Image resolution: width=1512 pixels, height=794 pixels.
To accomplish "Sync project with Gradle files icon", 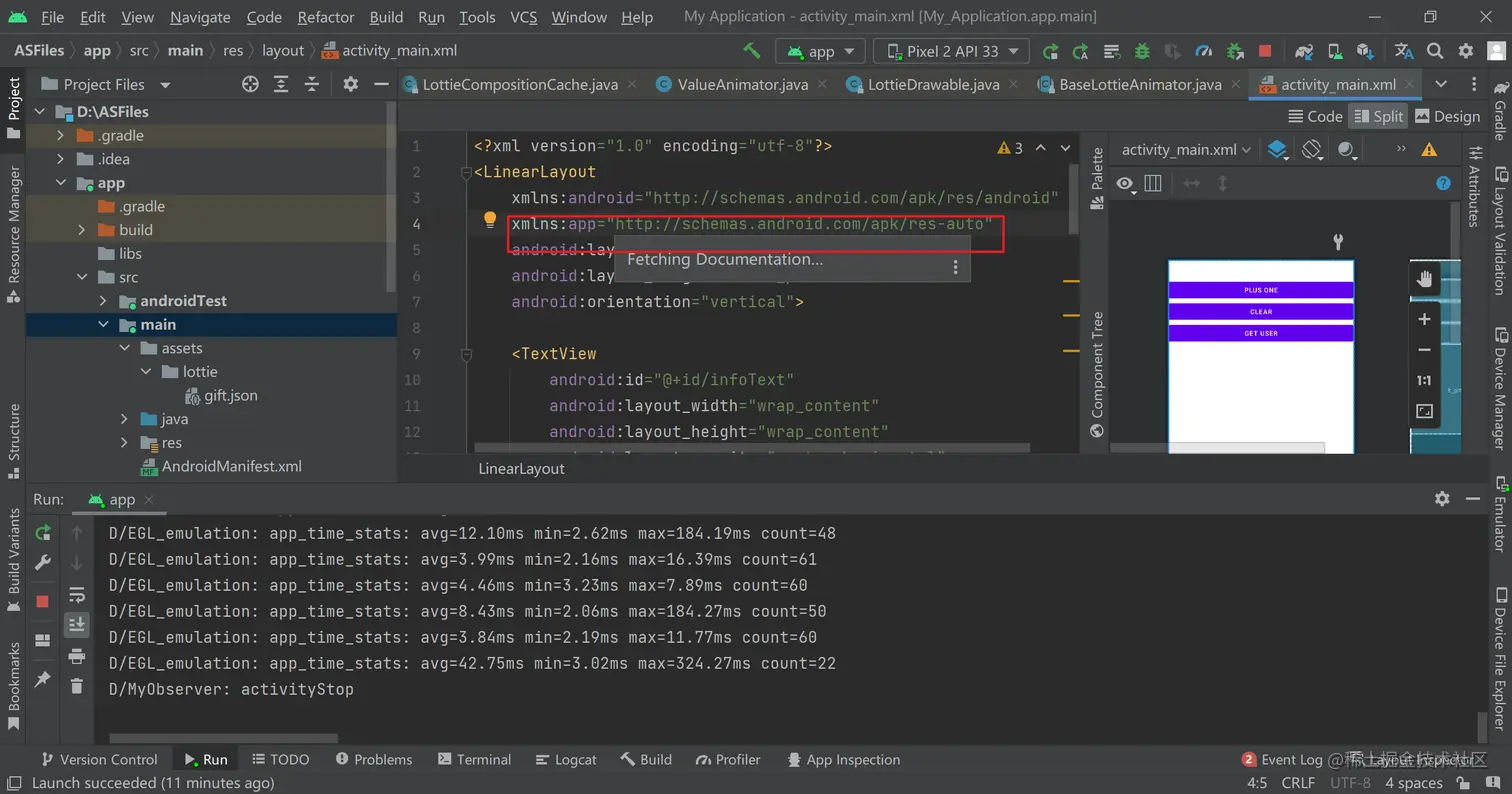I will pos(1304,51).
